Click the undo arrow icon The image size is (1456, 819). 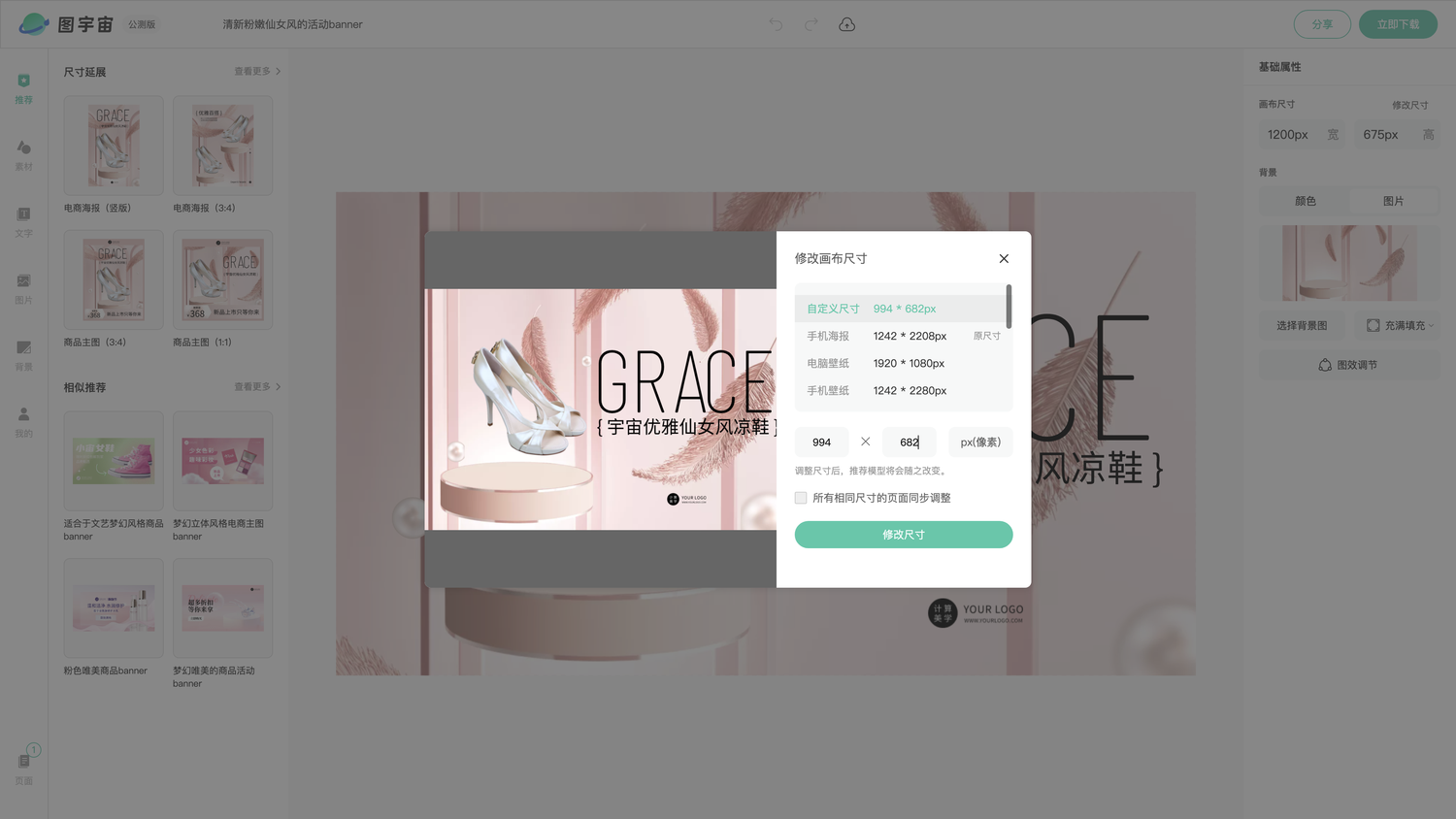(776, 24)
